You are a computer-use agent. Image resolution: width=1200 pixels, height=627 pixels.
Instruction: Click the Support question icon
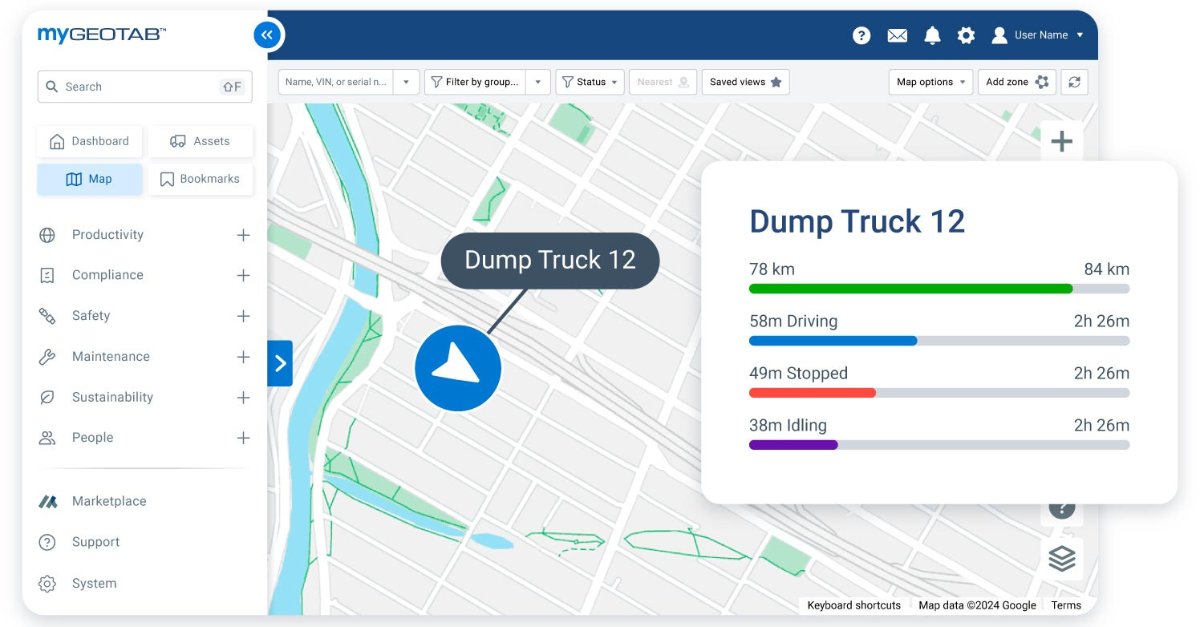click(47, 542)
